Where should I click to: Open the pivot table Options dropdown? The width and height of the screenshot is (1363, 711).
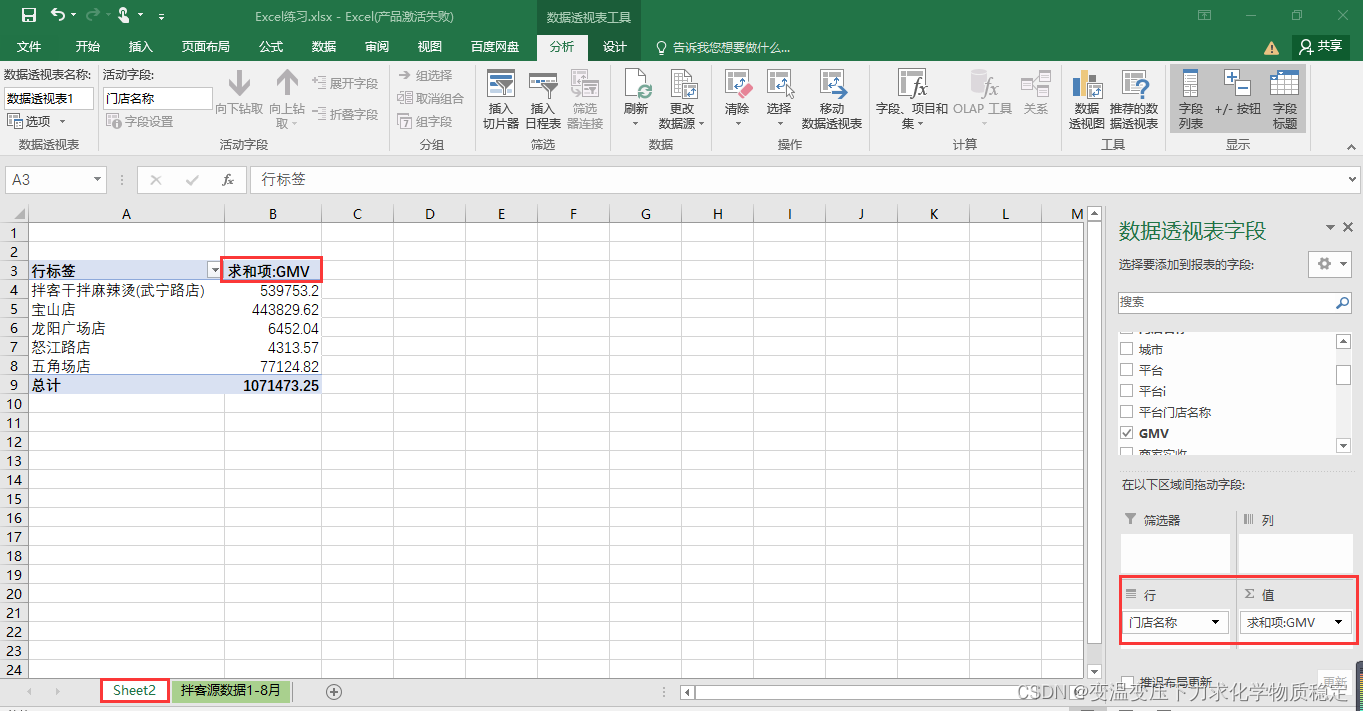tap(36, 121)
